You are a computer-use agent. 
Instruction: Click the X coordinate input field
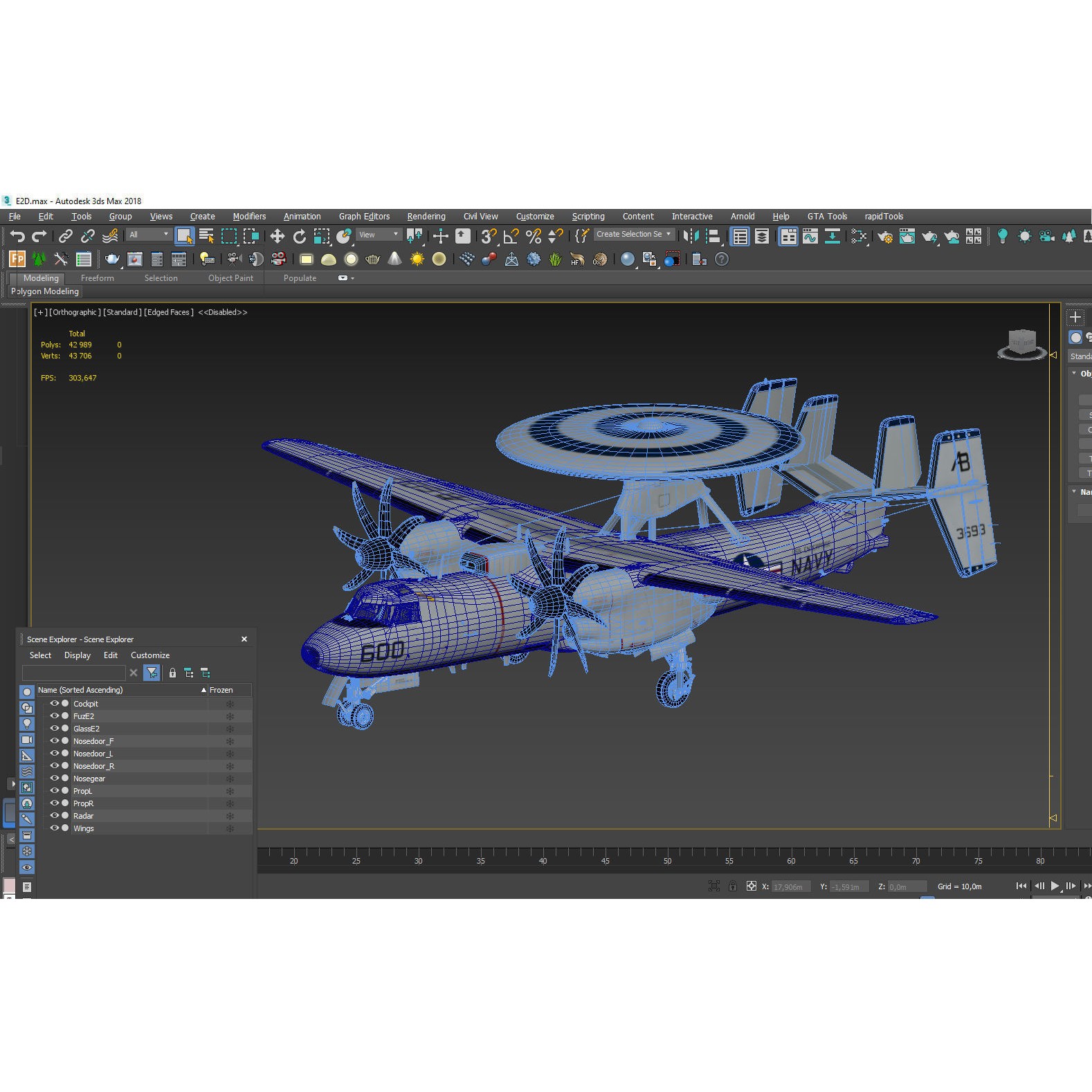[x=790, y=886]
